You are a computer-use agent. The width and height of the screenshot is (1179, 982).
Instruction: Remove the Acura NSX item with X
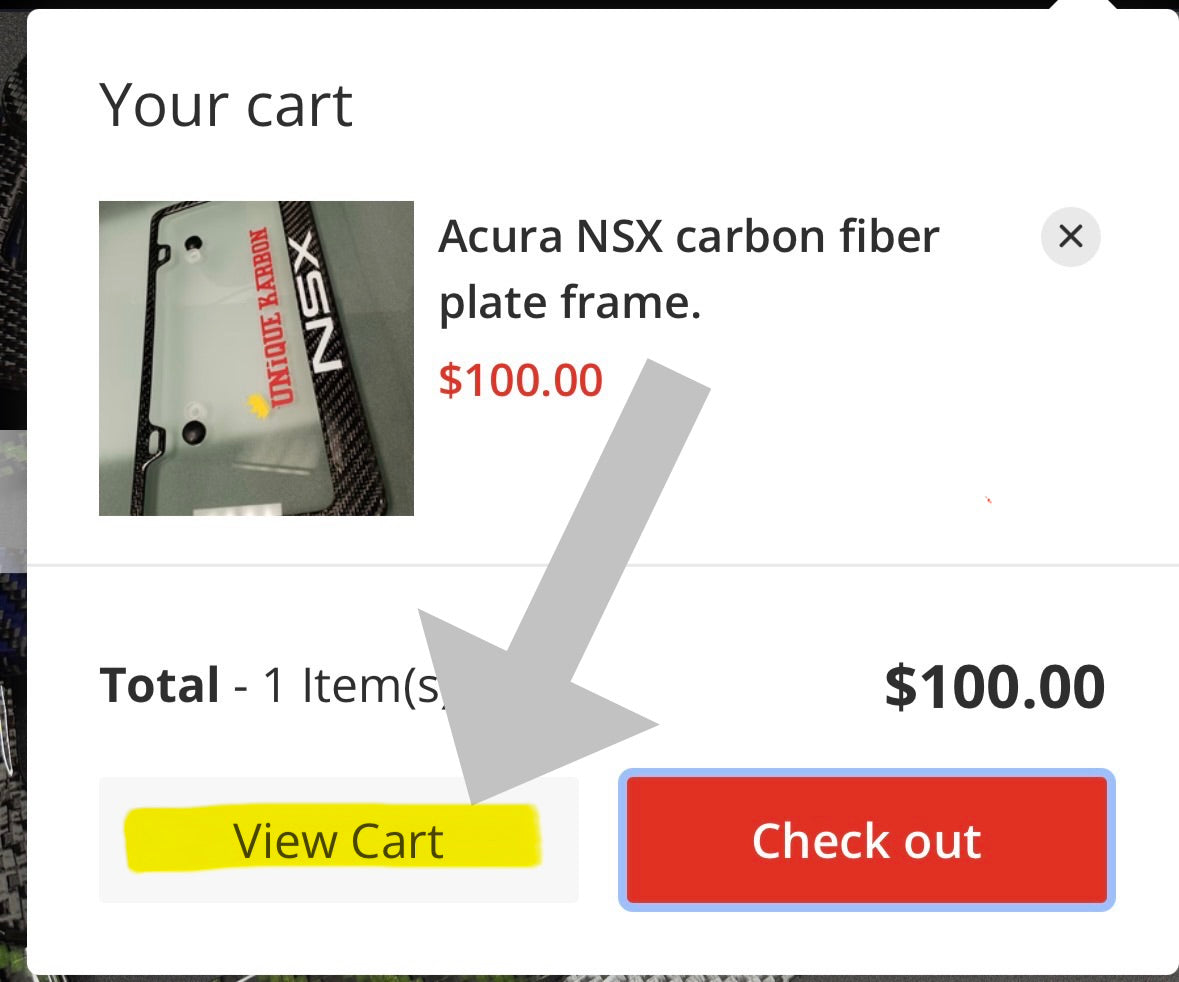(x=1070, y=237)
